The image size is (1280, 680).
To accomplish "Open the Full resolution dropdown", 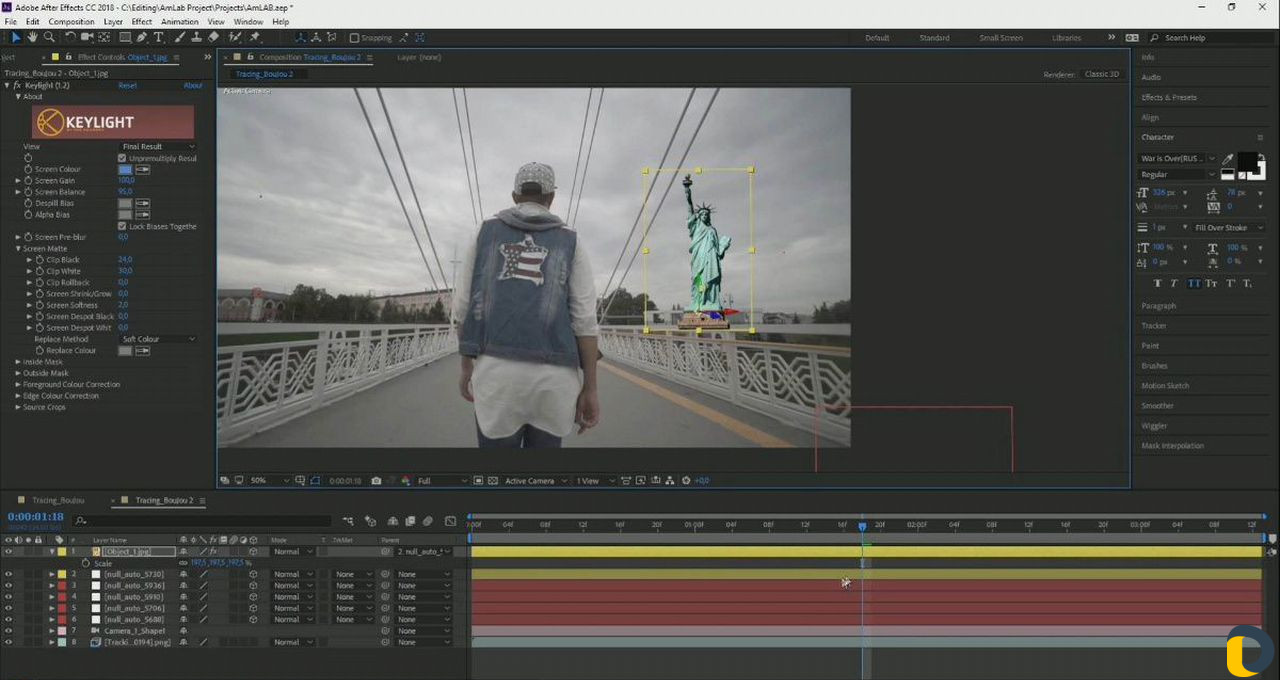I will tap(441, 481).
